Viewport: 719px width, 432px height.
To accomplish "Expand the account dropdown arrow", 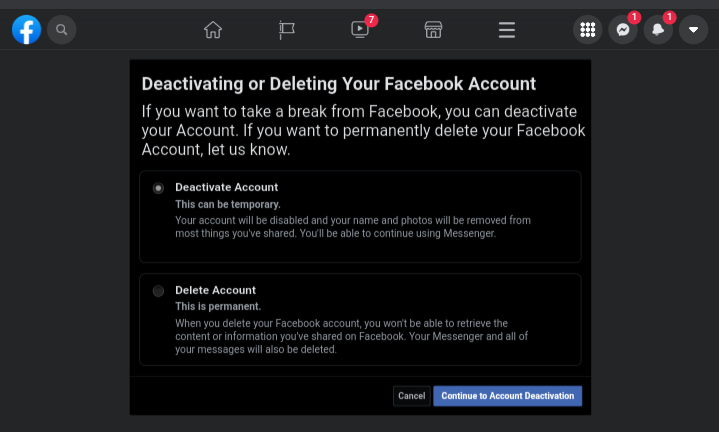I will point(693,30).
